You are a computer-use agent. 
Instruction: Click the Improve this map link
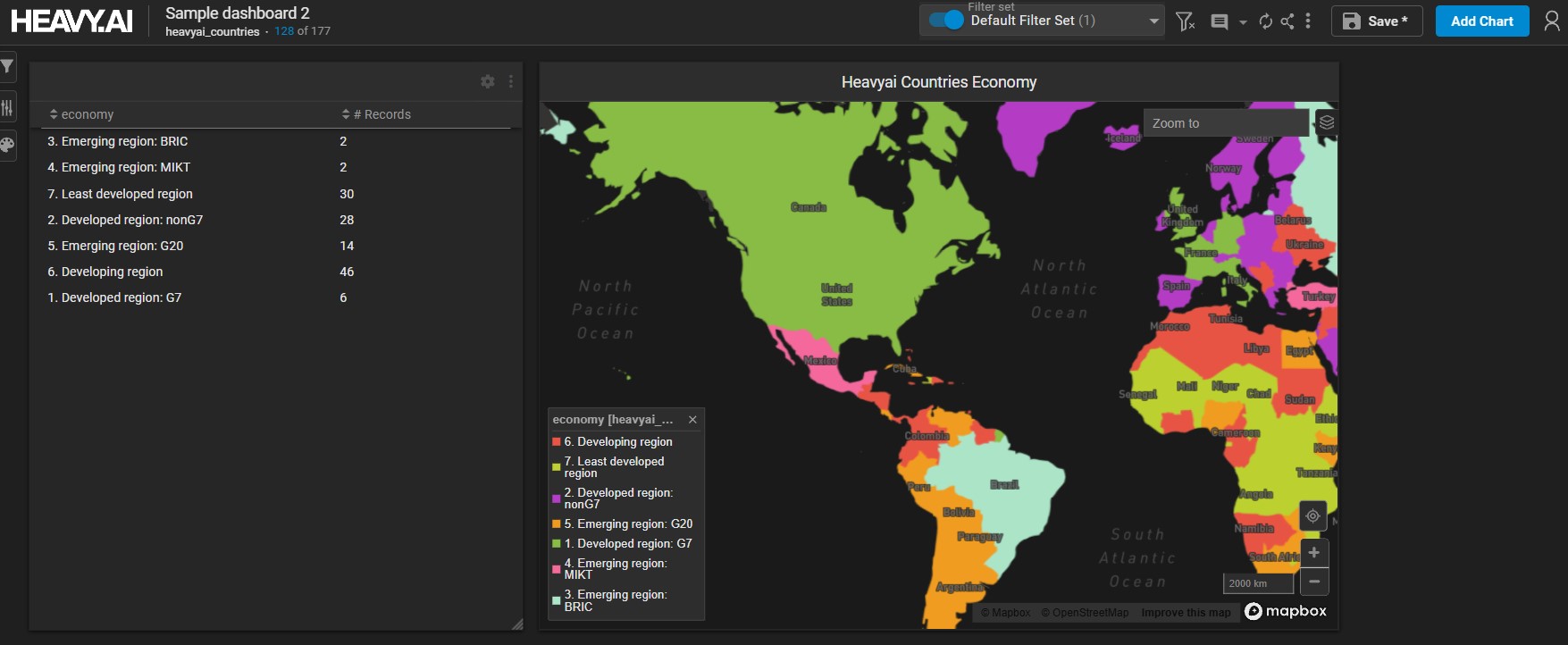click(1186, 613)
